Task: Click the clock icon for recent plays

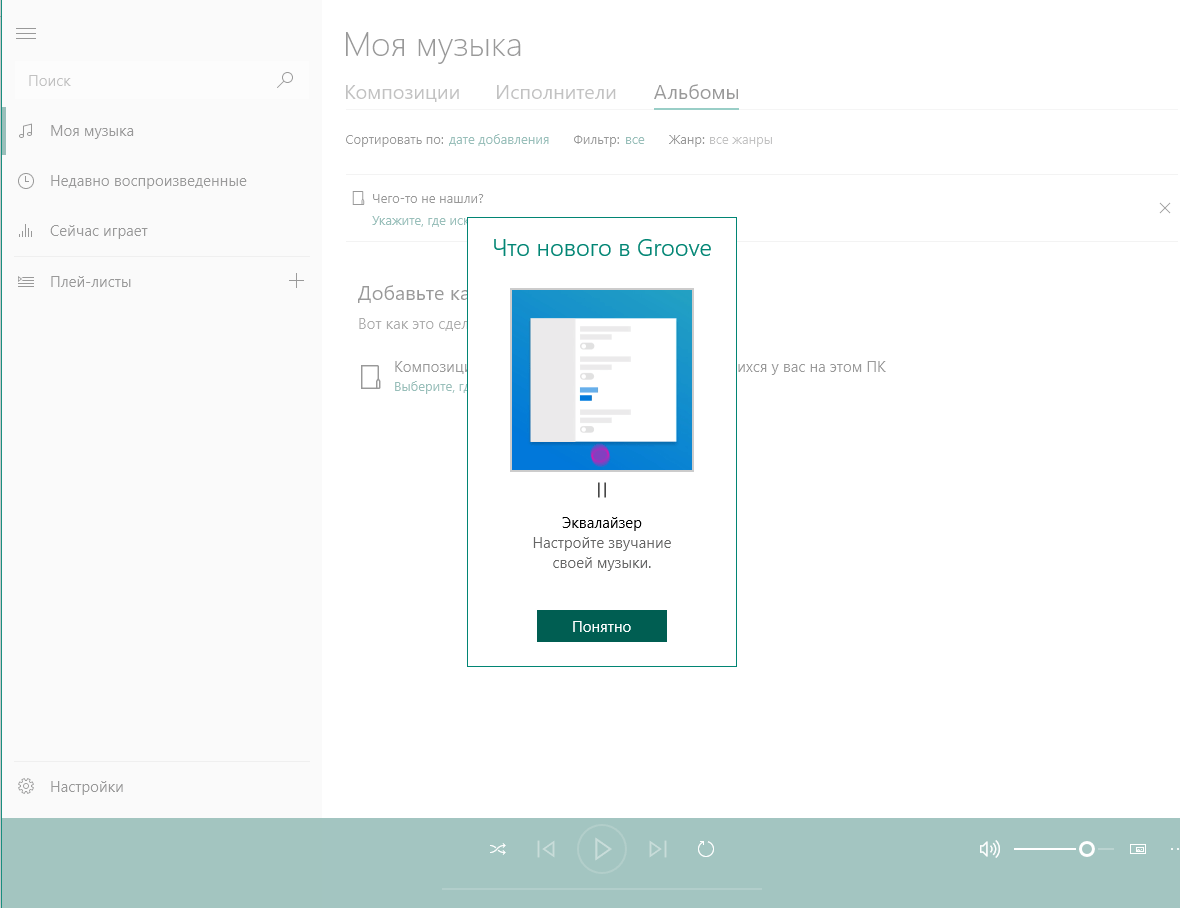Action: (x=26, y=181)
